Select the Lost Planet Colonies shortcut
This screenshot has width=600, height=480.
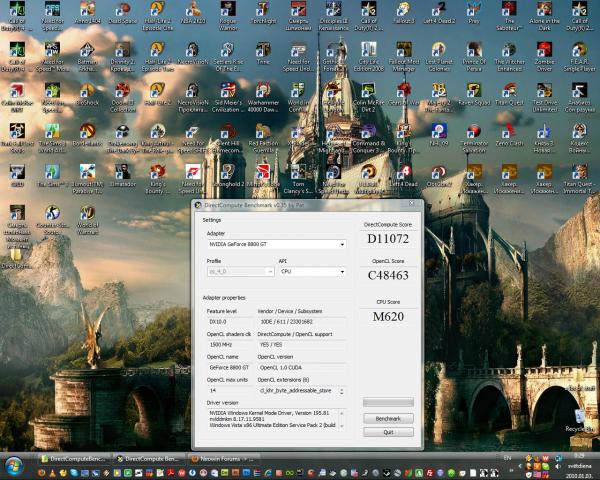tap(439, 57)
